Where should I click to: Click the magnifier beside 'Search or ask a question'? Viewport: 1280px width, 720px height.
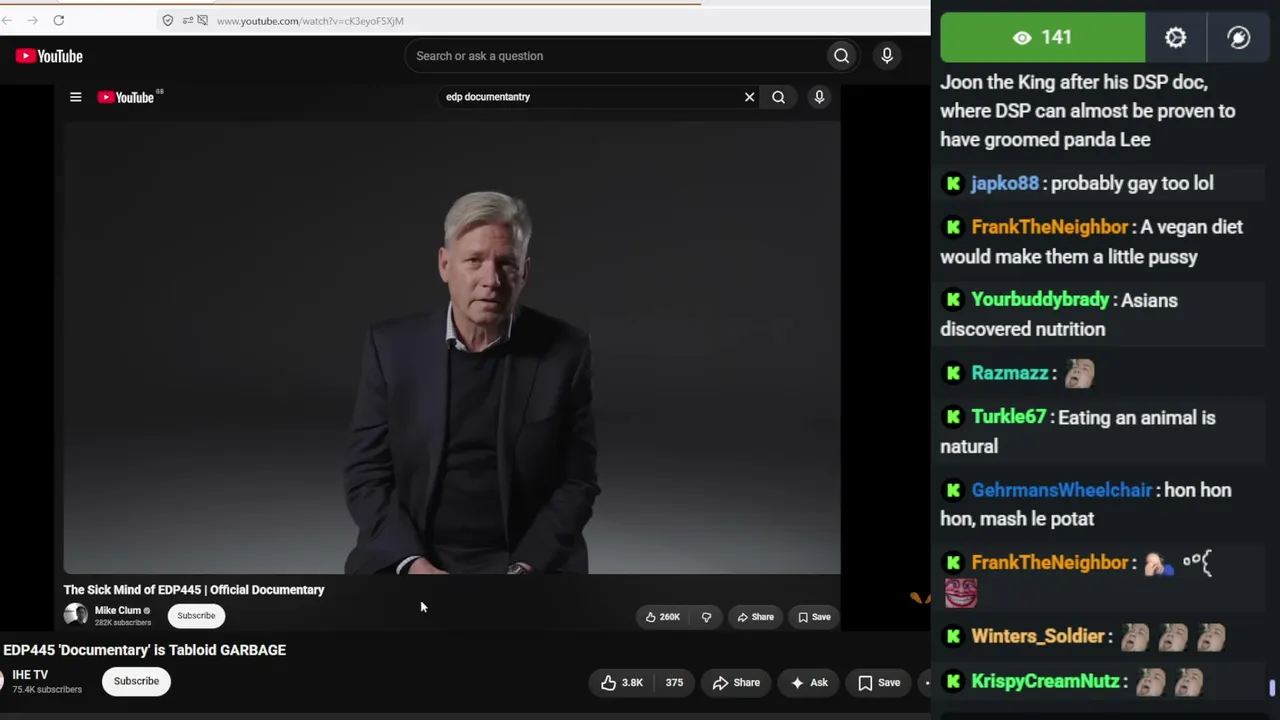pos(842,56)
